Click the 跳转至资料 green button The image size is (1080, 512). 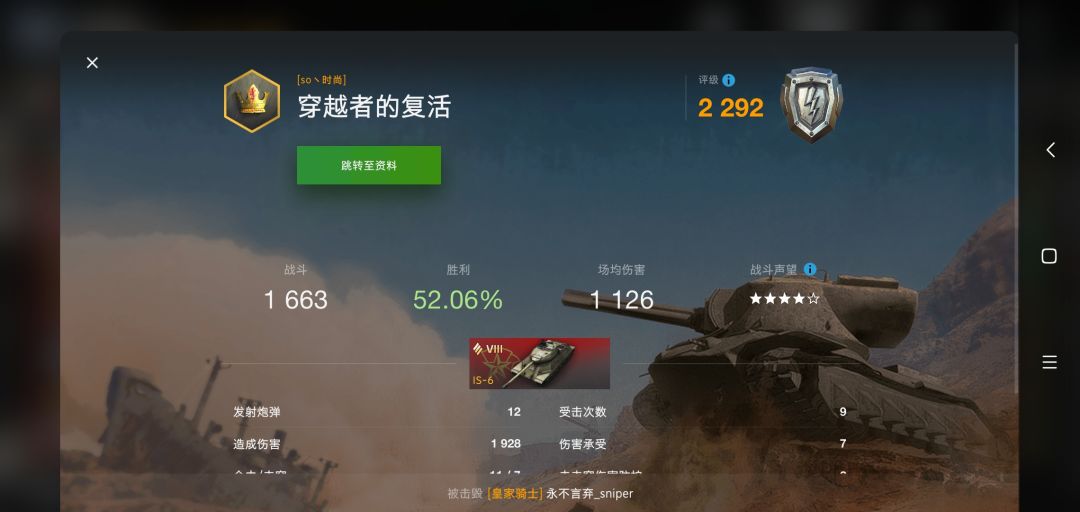(368, 165)
